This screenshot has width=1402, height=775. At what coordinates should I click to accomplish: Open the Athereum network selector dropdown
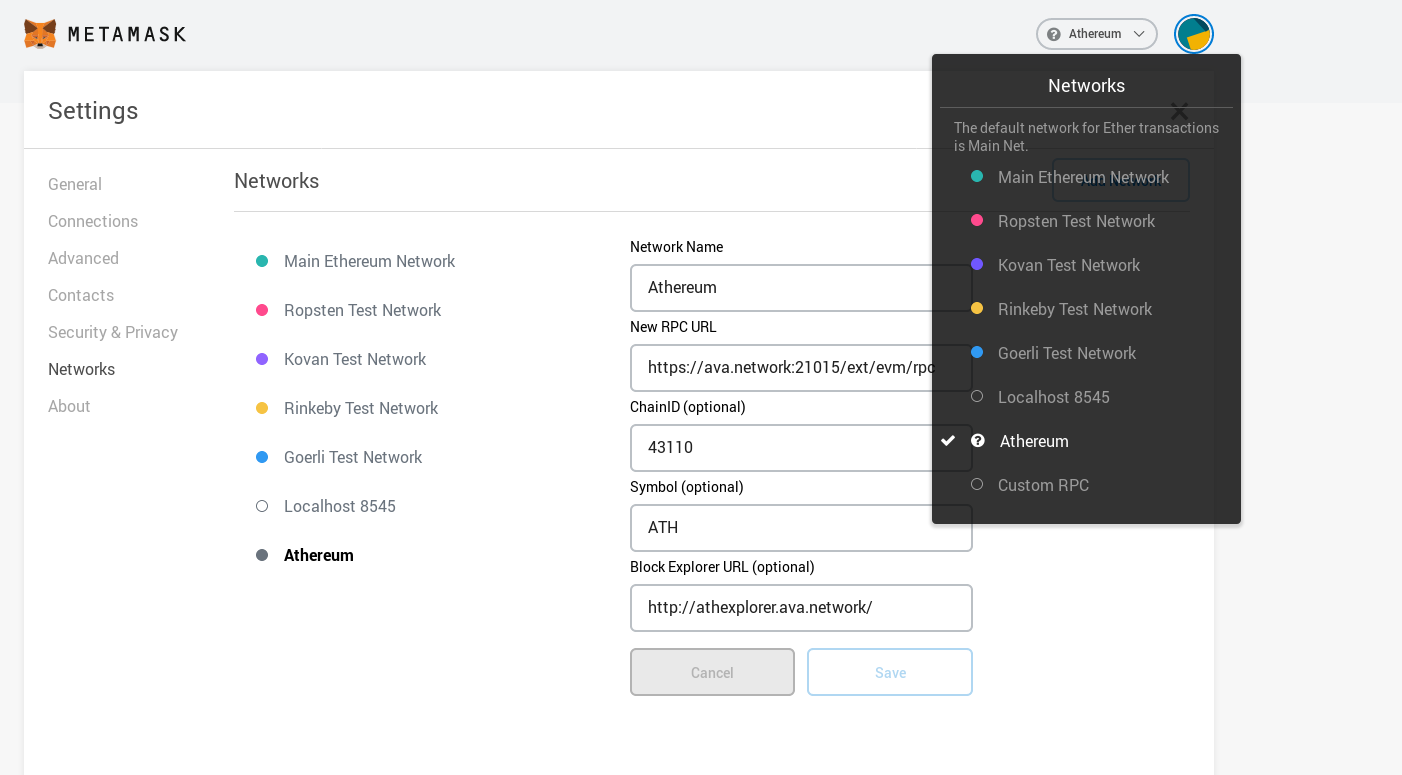[x=1097, y=34]
